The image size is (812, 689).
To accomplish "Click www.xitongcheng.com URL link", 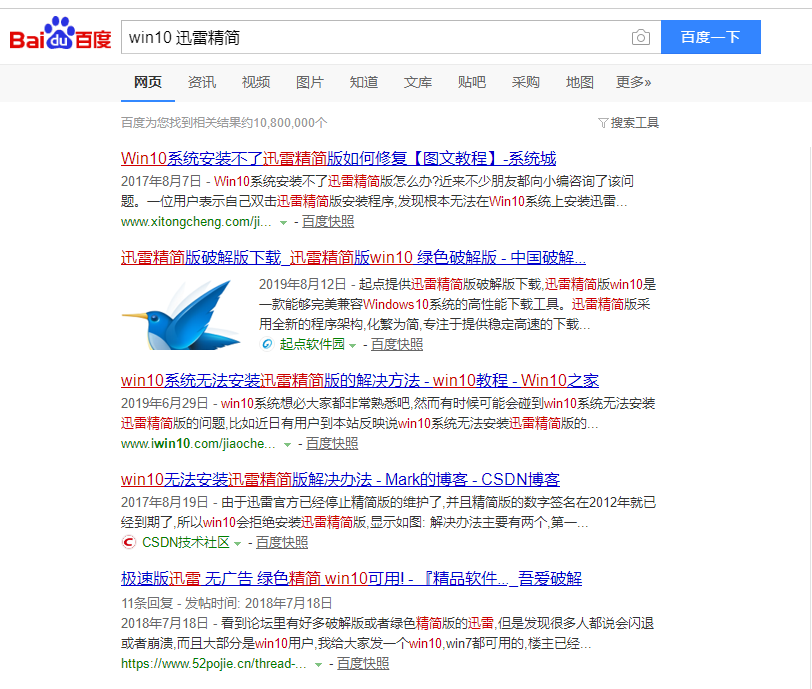I will coord(196,222).
